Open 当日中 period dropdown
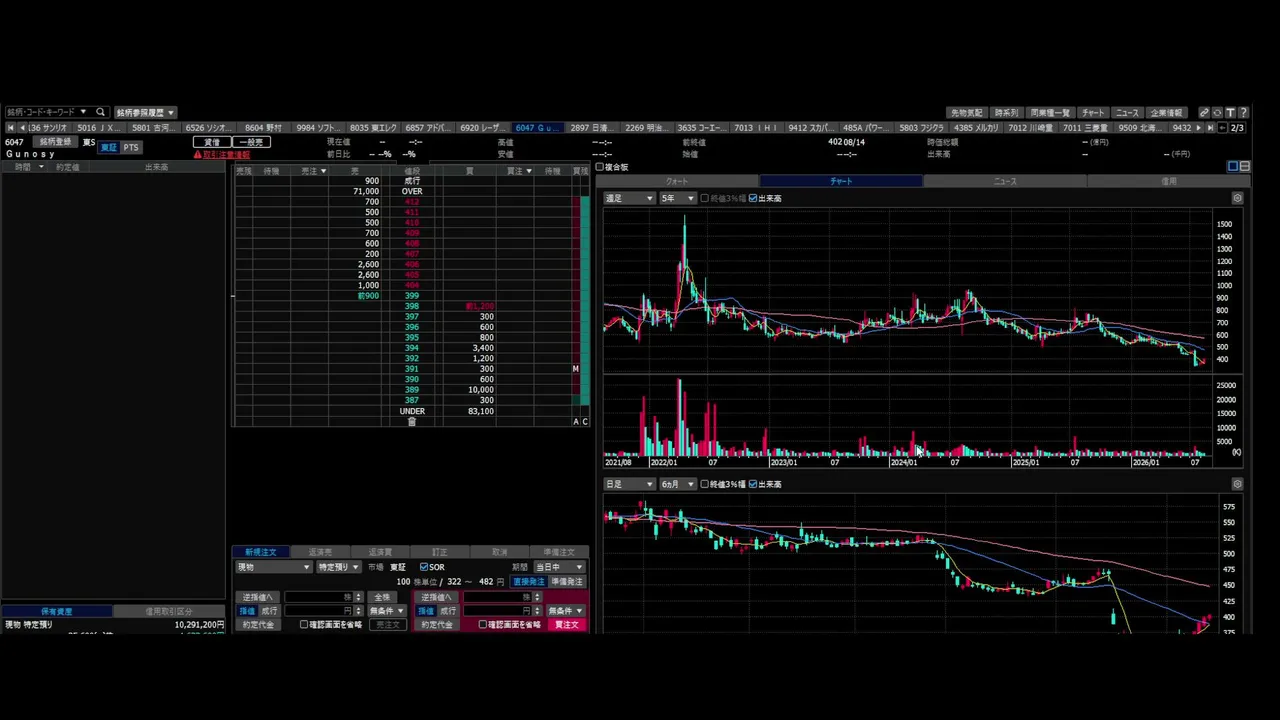The width and height of the screenshot is (1280, 720). click(x=559, y=567)
